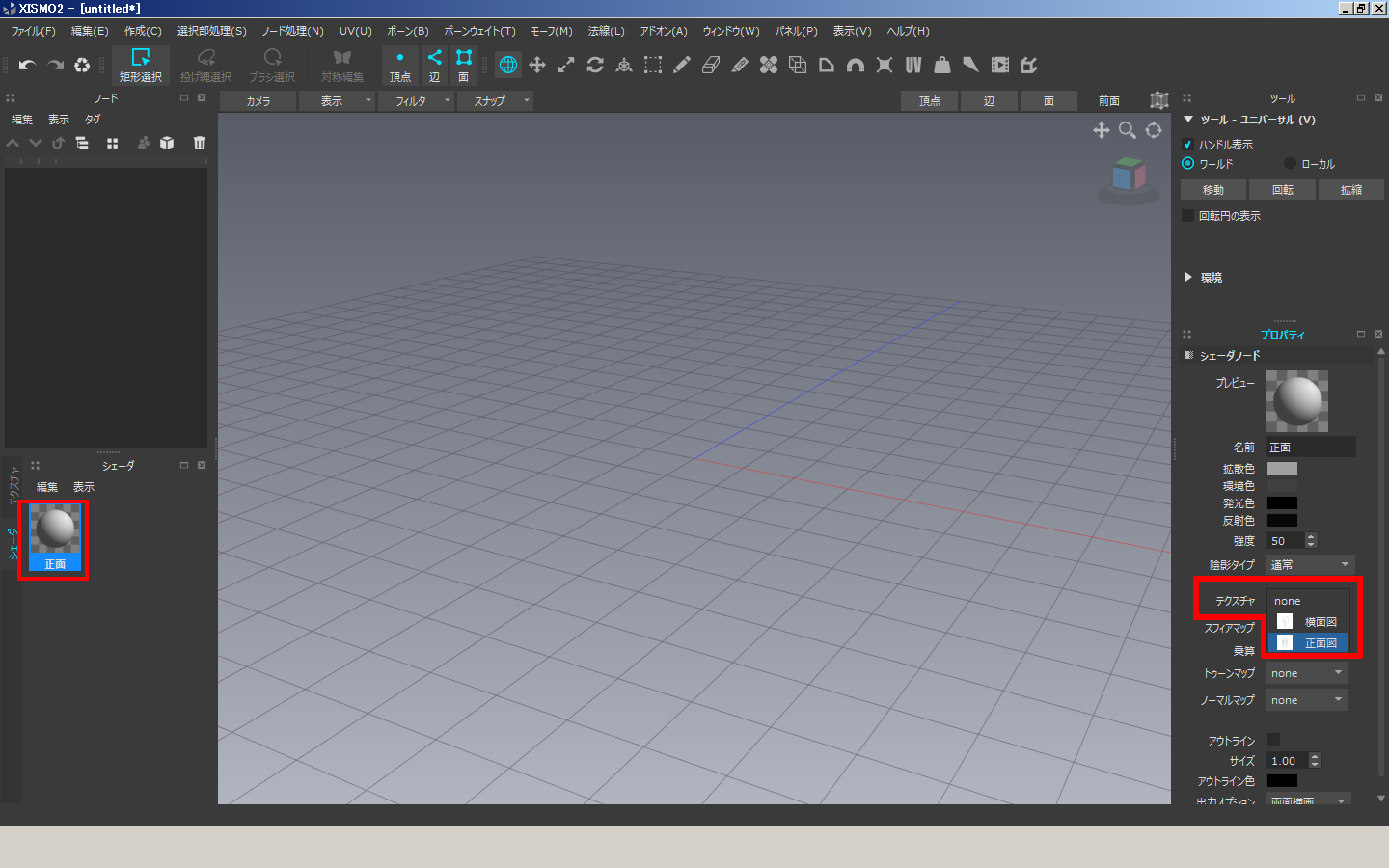Click the カメラ button
This screenshot has width=1389, height=868.
(x=258, y=100)
